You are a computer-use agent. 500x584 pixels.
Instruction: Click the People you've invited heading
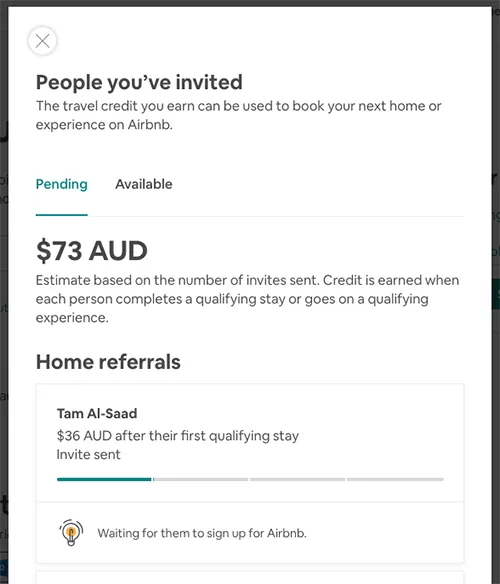point(139,82)
